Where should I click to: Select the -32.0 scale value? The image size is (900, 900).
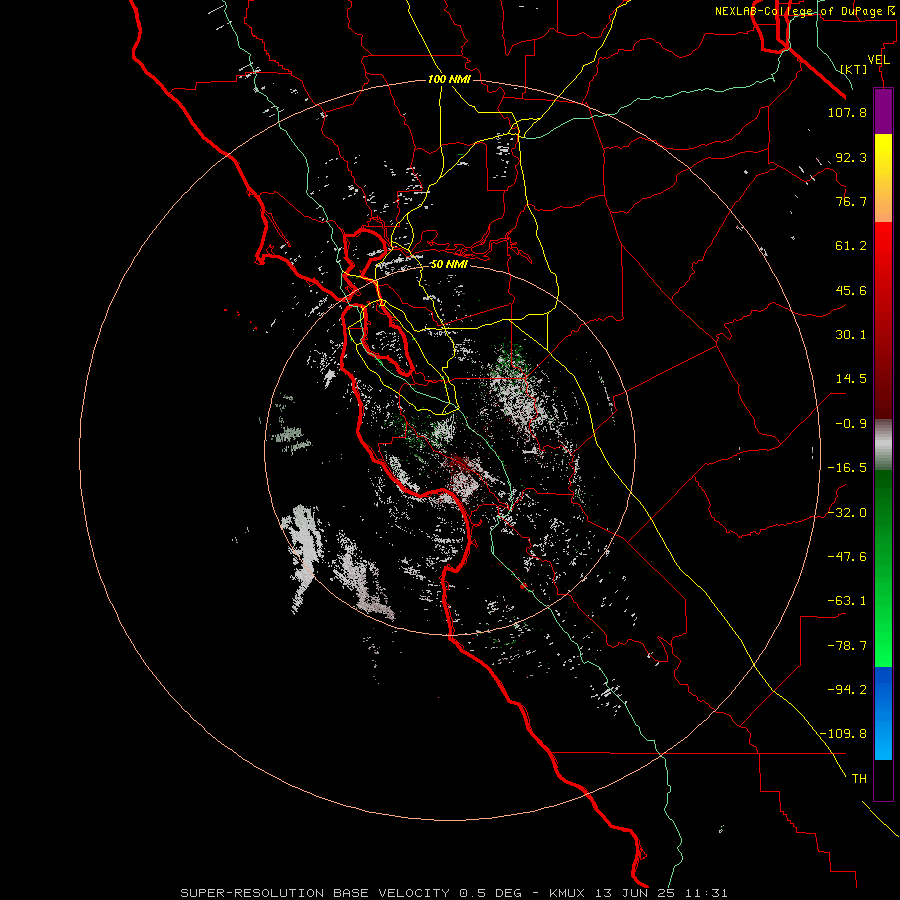[x=847, y=513]
